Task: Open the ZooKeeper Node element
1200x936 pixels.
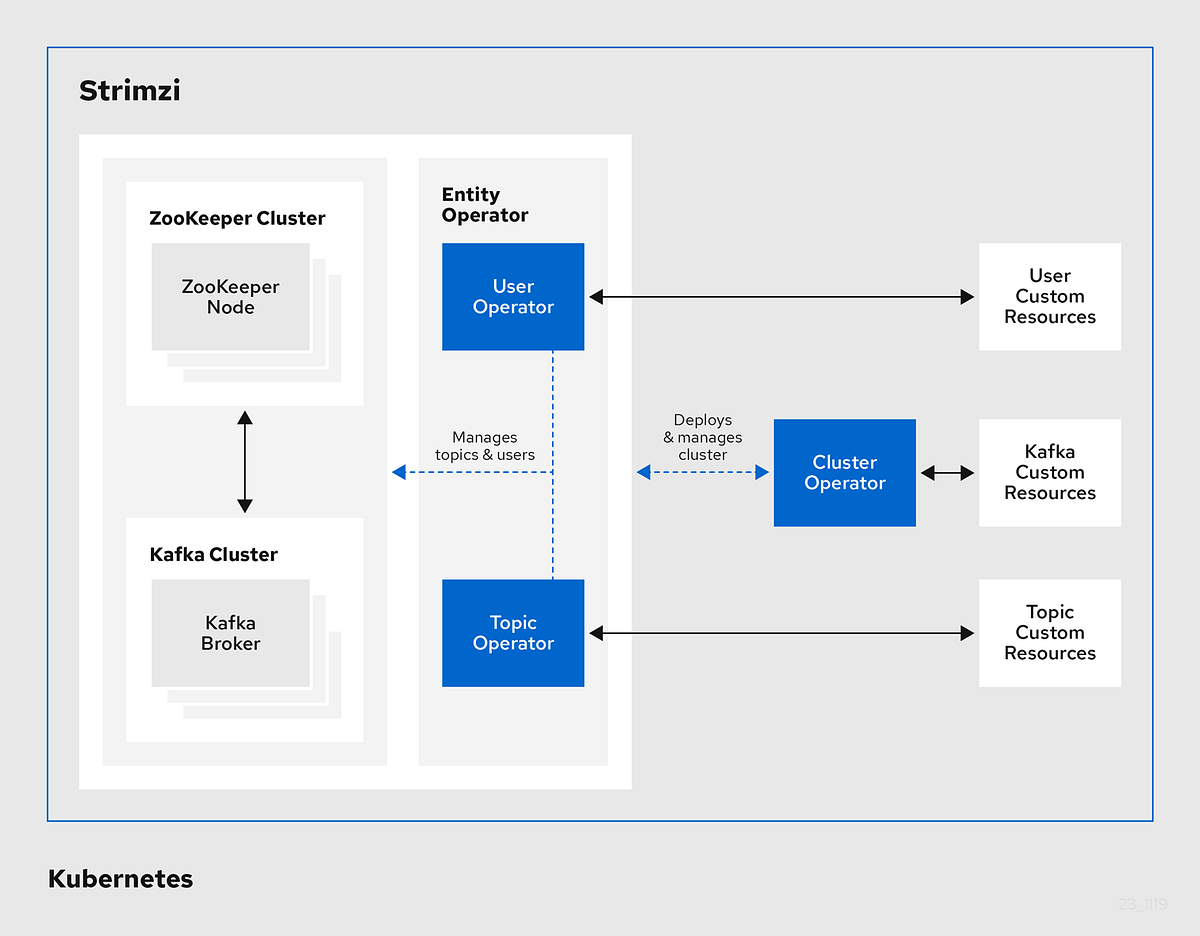Action: coord(230,296)
